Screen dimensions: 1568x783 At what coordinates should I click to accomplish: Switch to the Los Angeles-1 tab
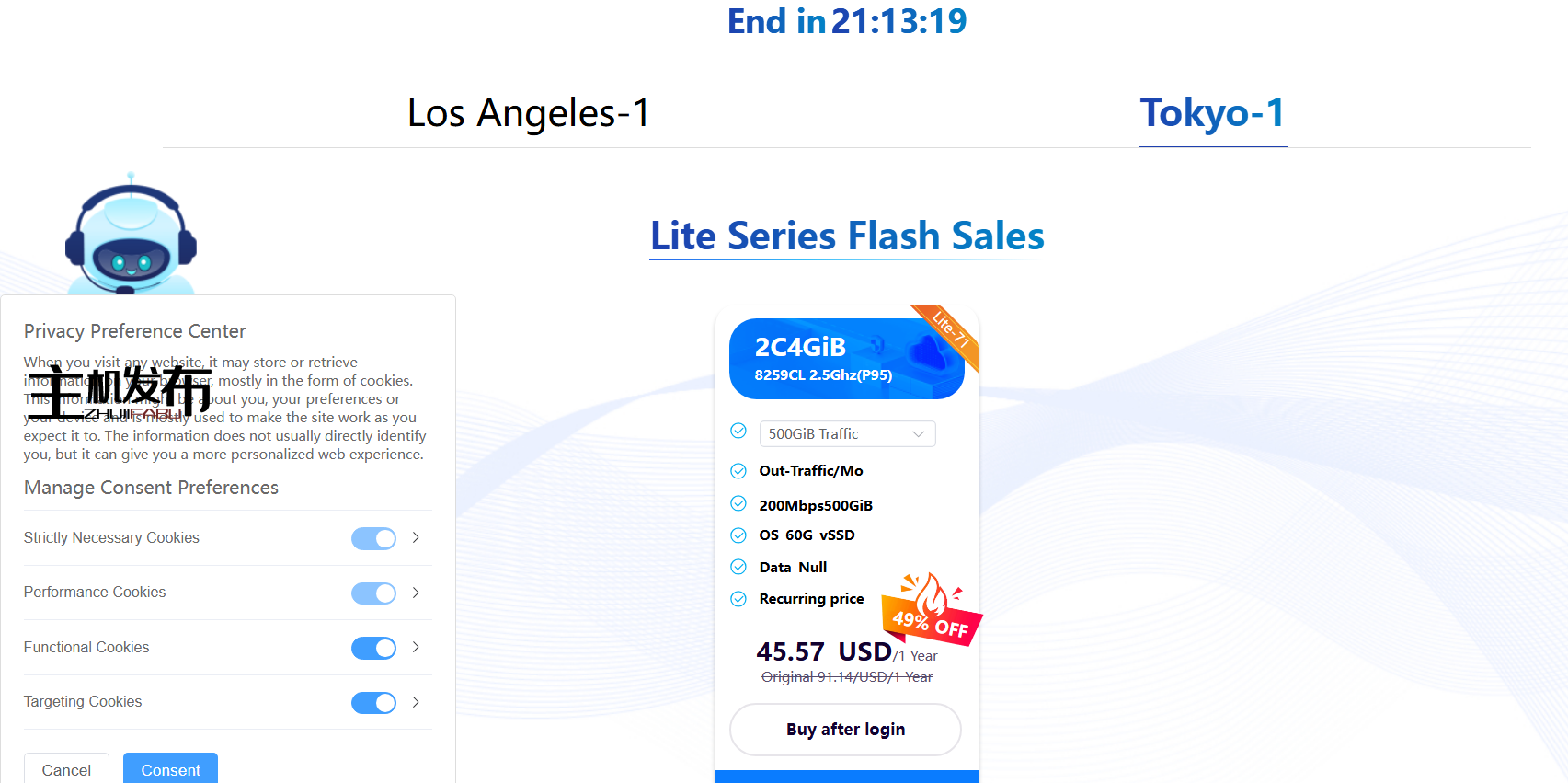click(528, 113)
